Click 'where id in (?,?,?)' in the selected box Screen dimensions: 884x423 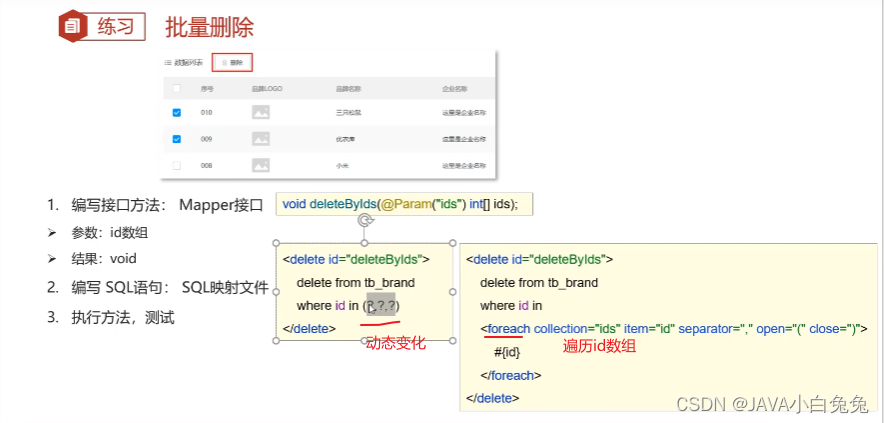[348, 306]
